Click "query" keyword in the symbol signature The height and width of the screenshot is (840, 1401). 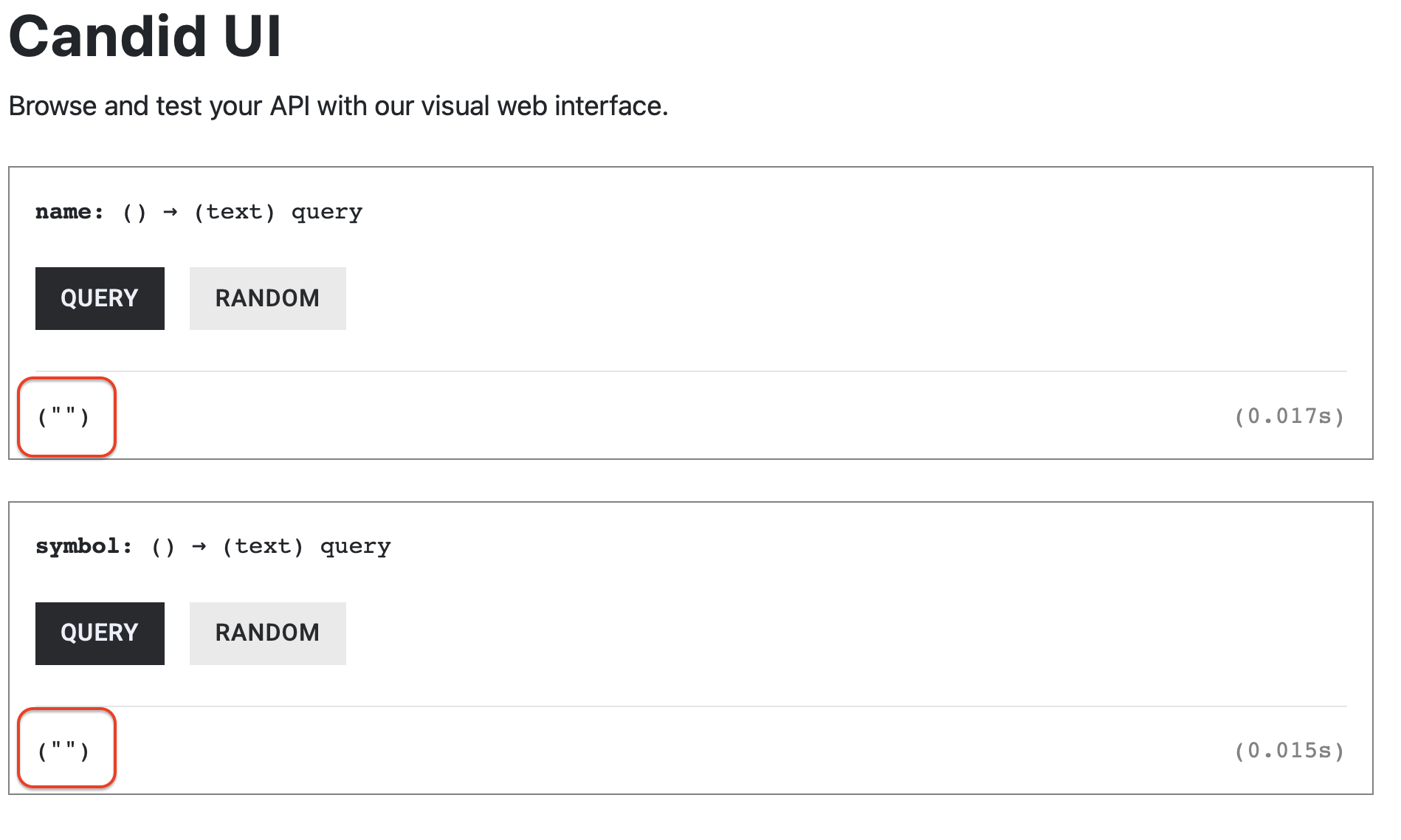(x=356, y=547)
